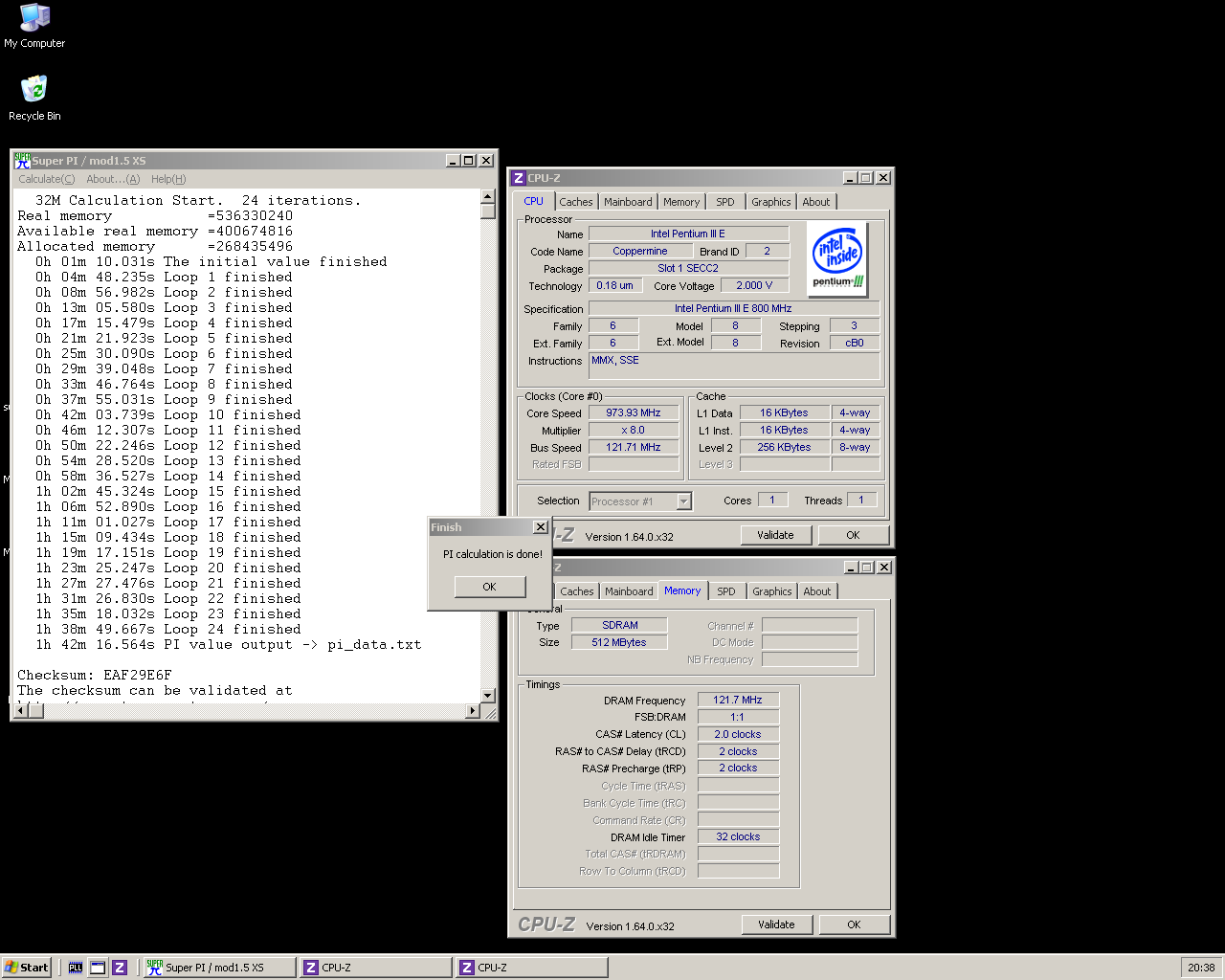Click Validate in lower CPU-Z window
Image resolution: width=1225 pixels, height=980 pixels.
(776, 924)
